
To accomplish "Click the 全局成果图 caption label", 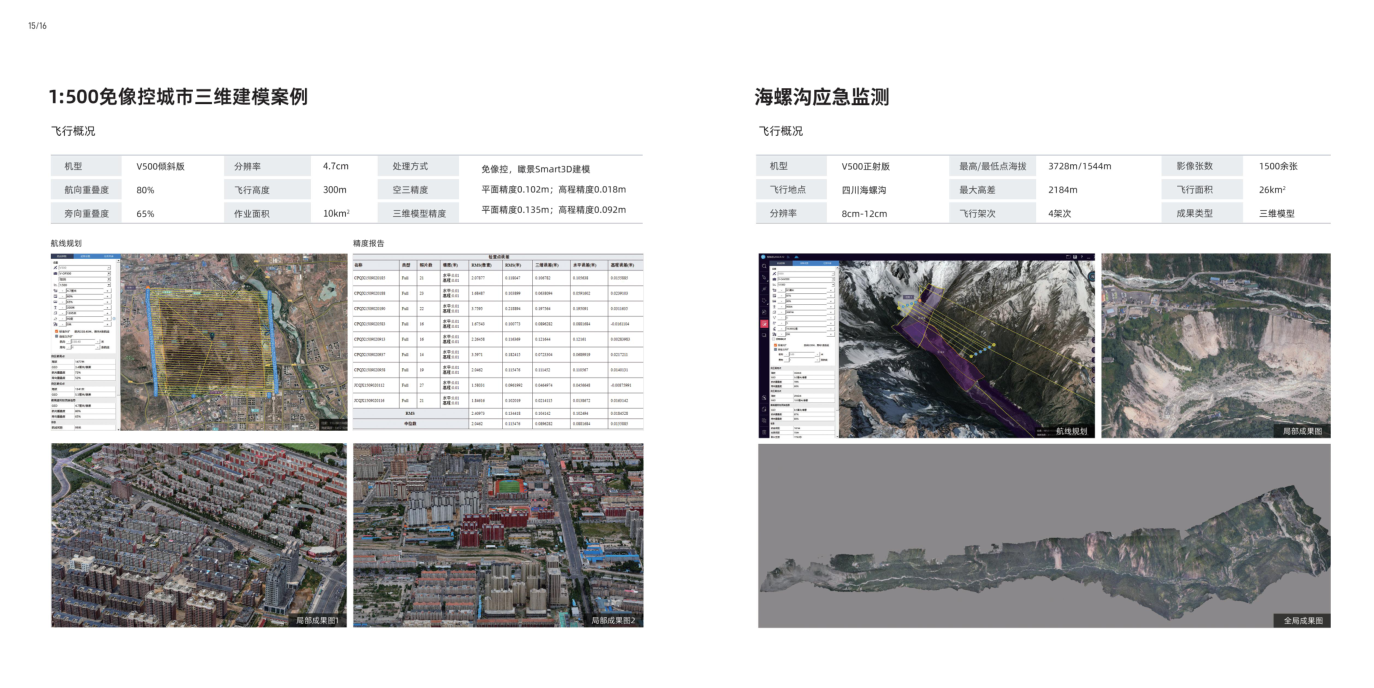I will [x=1303, y=620].
